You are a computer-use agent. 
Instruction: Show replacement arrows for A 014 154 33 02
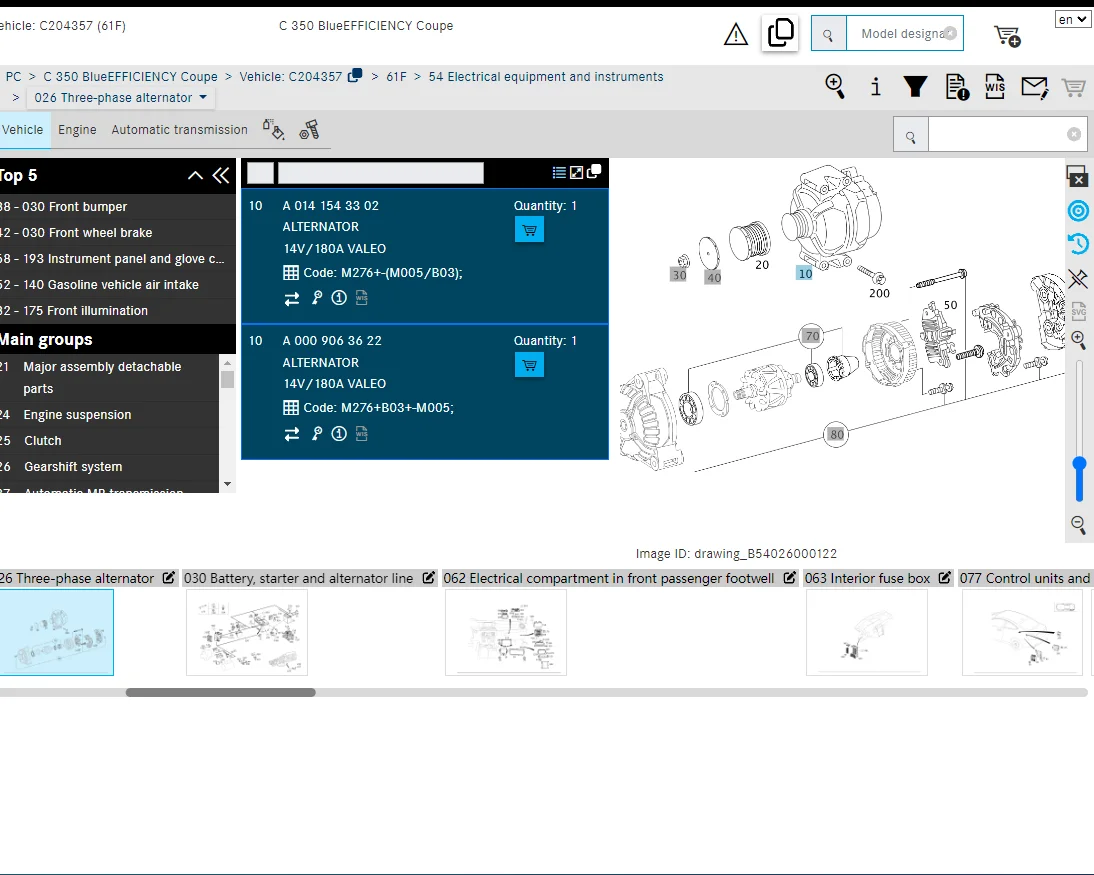pyautogui.click(x=292, y=299)
